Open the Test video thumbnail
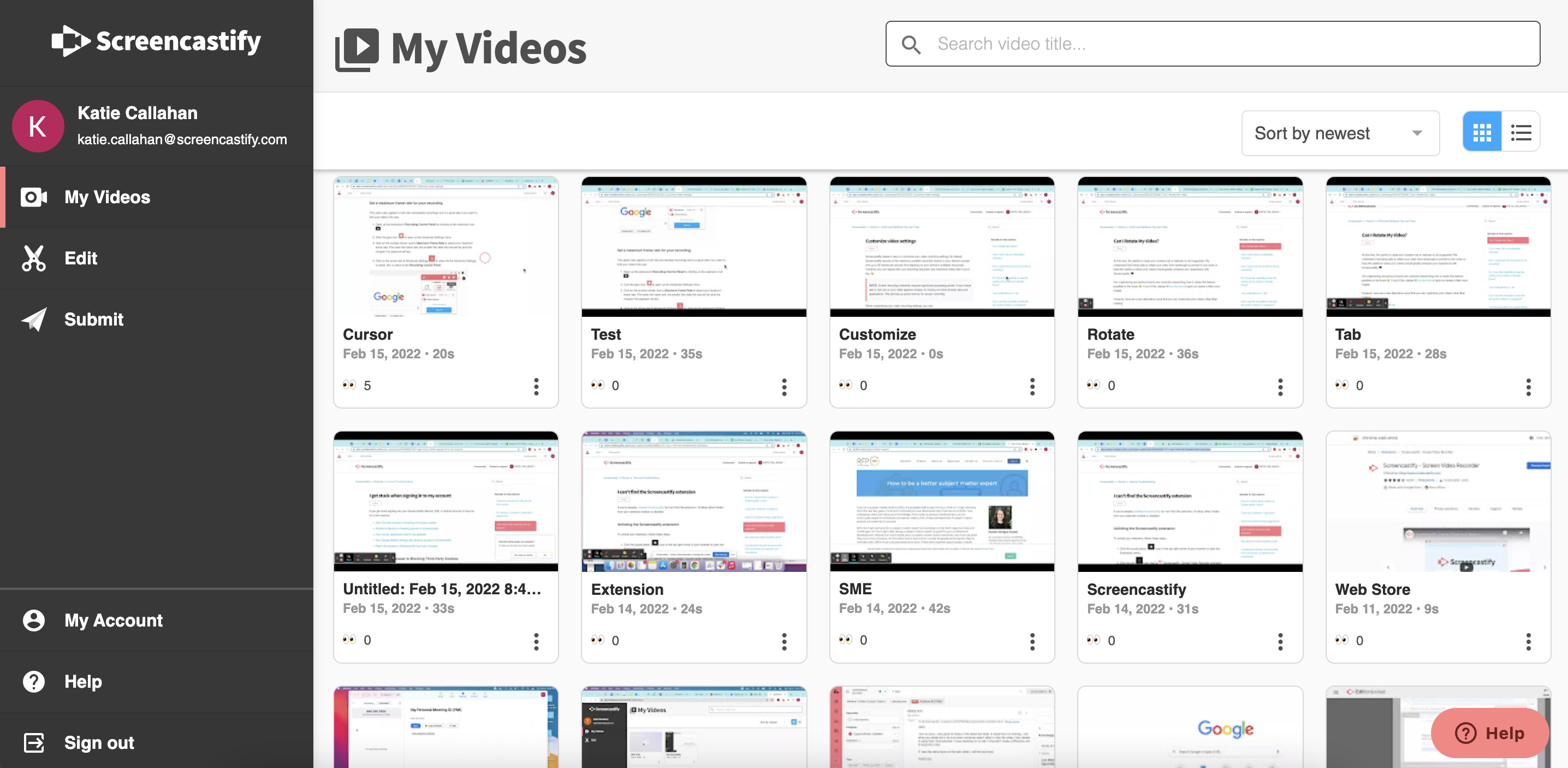The height and width of the screenshot is (768, 1568). pyautogui.click(x=694, y=247)
